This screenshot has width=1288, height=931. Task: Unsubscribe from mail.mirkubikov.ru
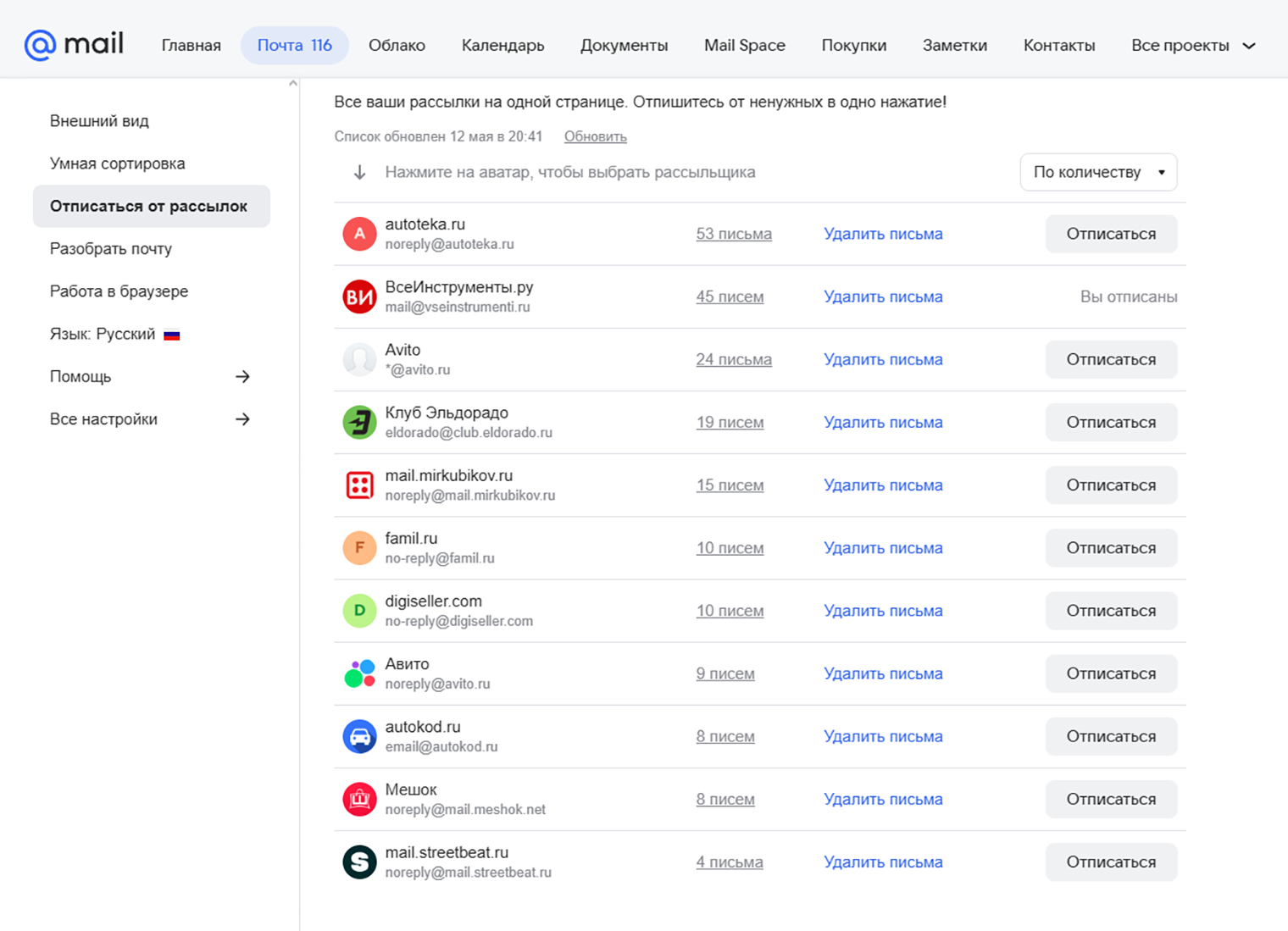coord(1111,485)
